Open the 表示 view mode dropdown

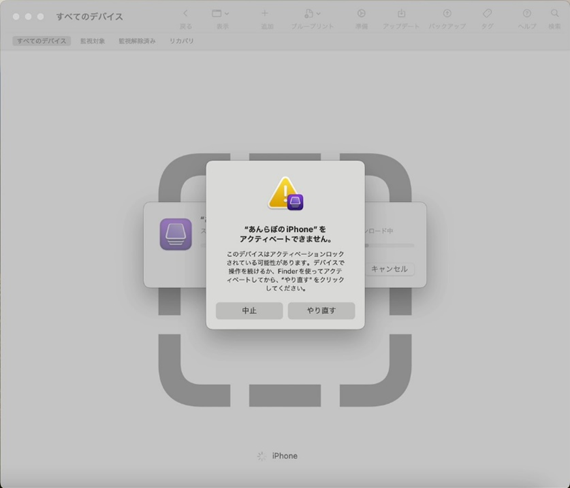coord(220,13)
